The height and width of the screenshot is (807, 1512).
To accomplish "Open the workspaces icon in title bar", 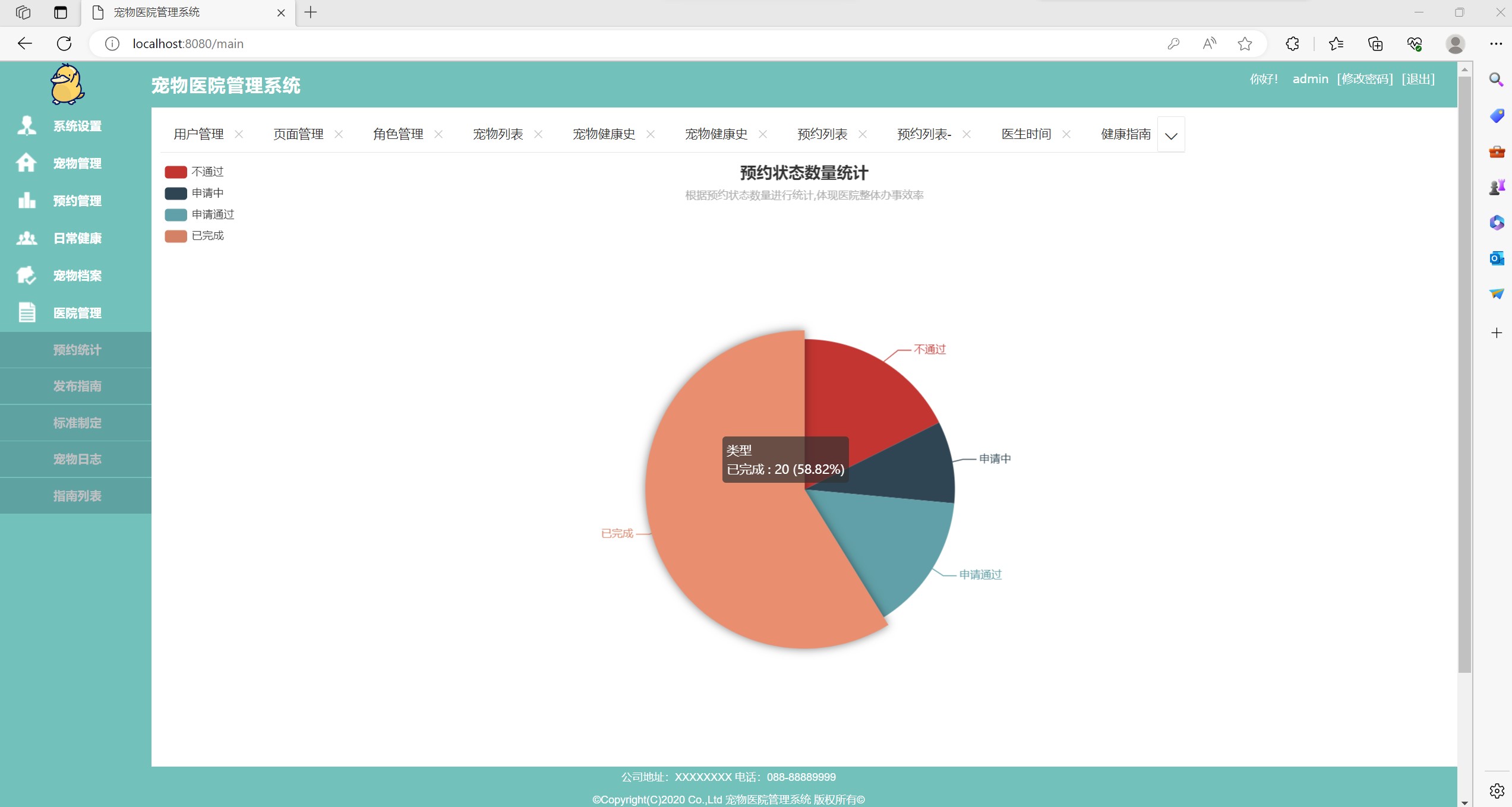I will (x=23, y=12).
